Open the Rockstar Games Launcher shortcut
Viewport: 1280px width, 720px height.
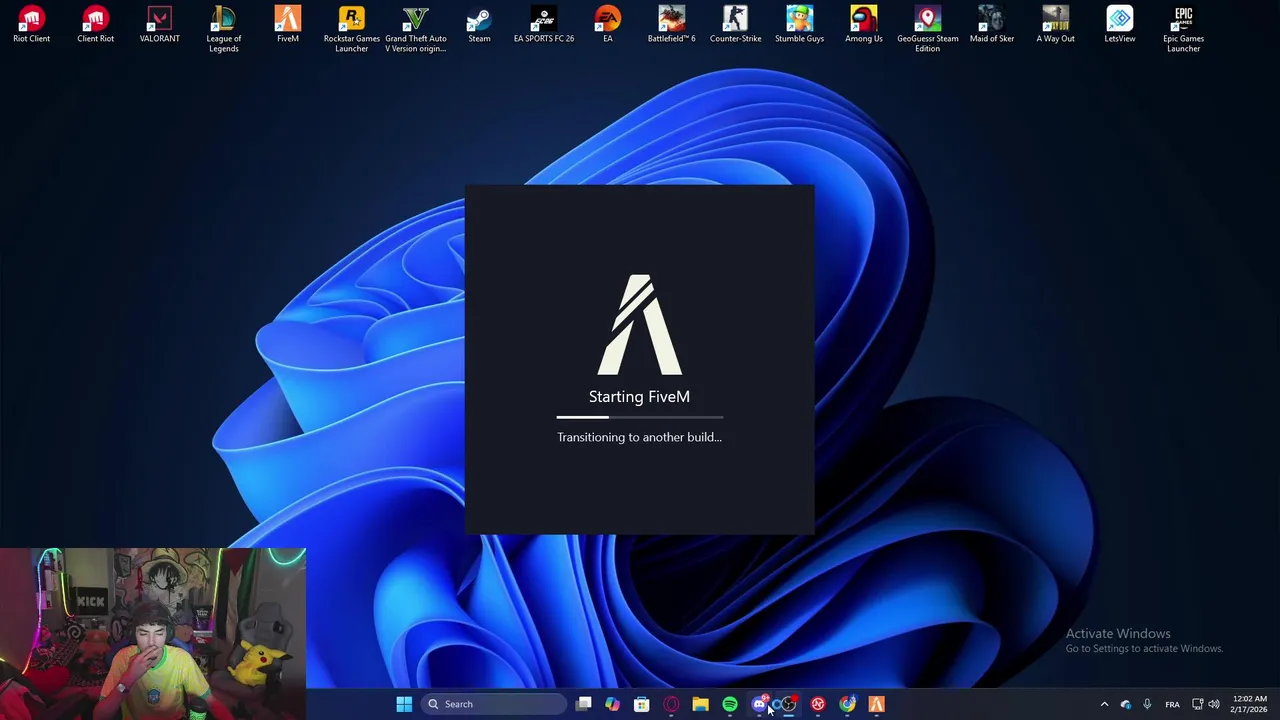pyautogui.click(x=352, y=29)
